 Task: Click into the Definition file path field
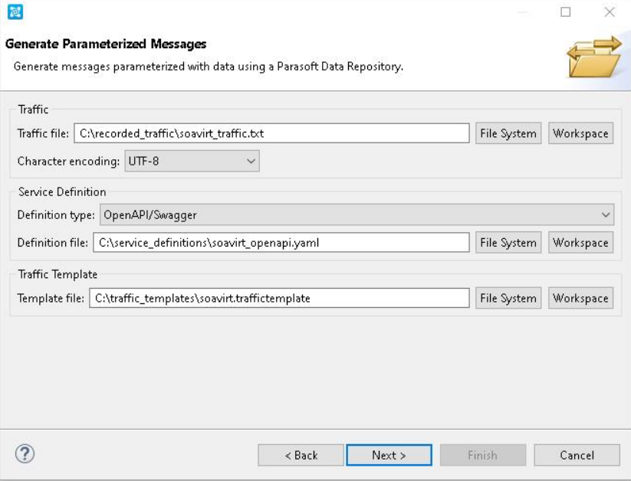[x=281, y=242]
